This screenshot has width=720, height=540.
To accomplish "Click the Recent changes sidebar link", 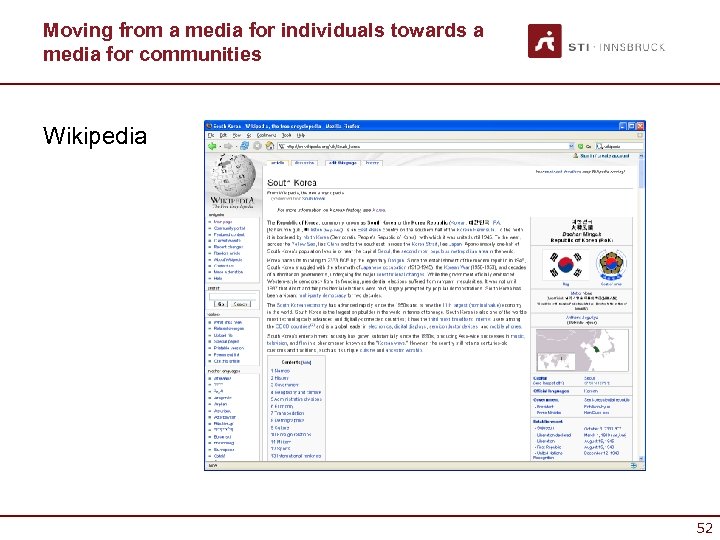I will coord(228,247).
